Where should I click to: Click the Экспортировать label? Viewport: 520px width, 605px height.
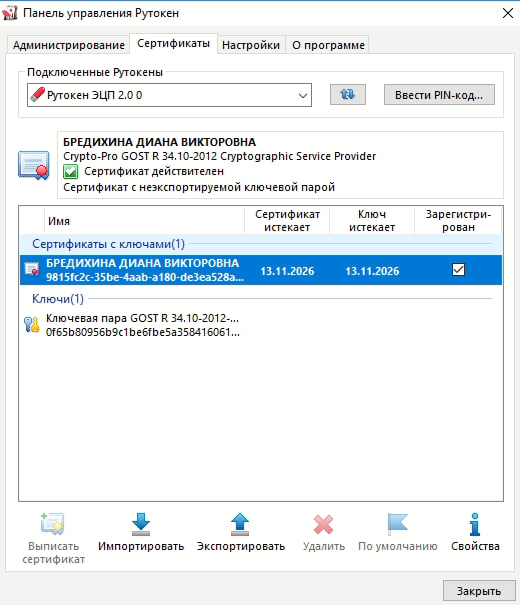click(x=241, y=546)
